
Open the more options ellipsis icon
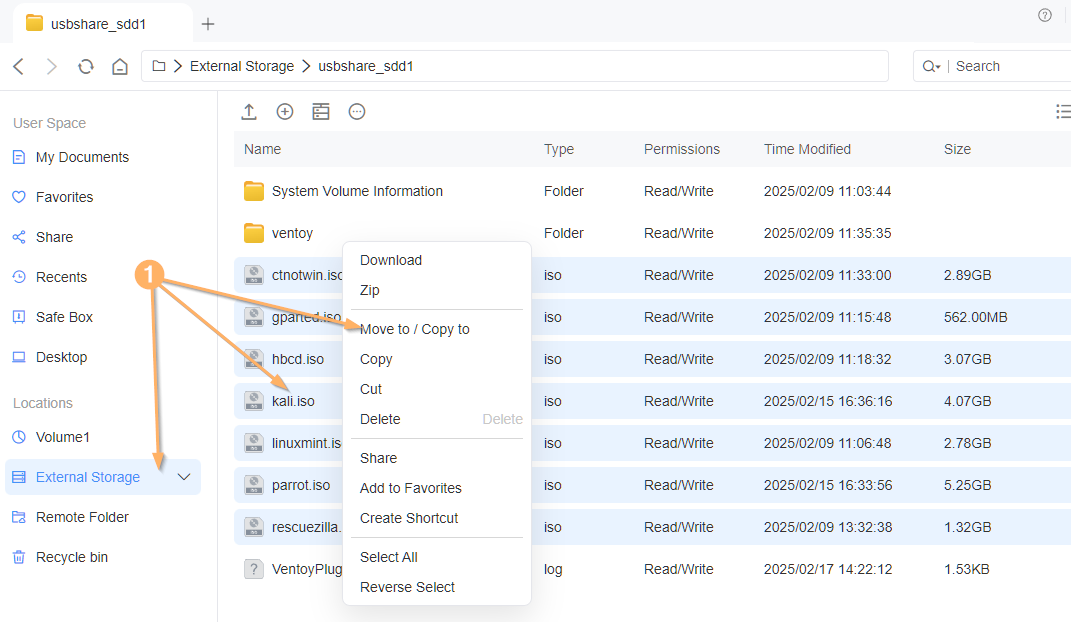357,112
